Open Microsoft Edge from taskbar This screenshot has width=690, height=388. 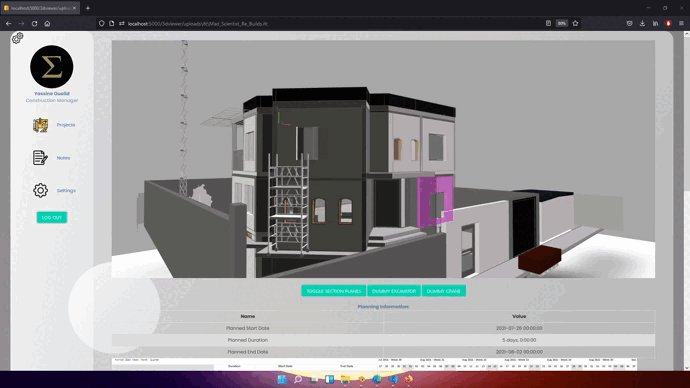pos(377,379)
